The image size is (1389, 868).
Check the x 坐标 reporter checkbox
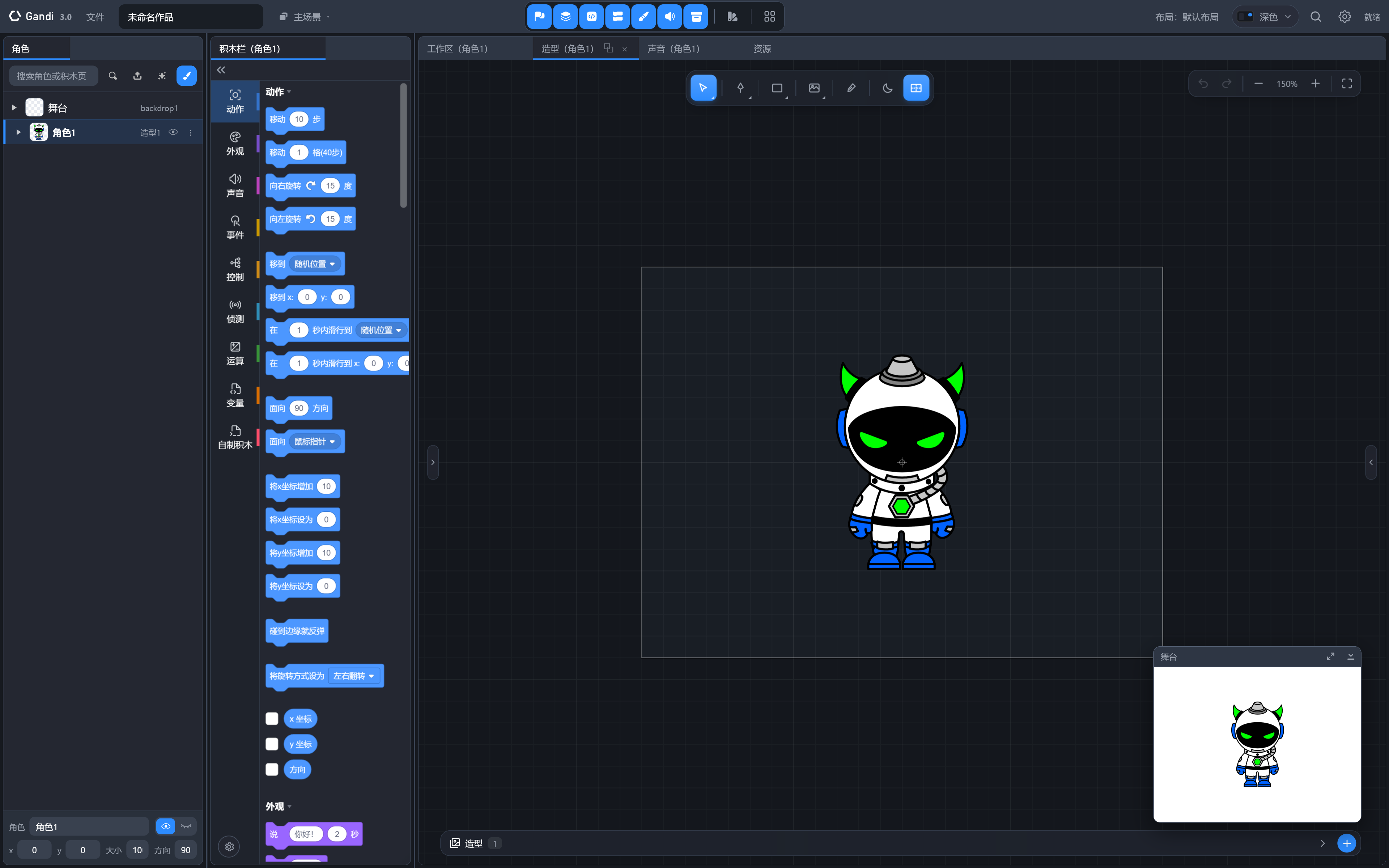(272, 719)
